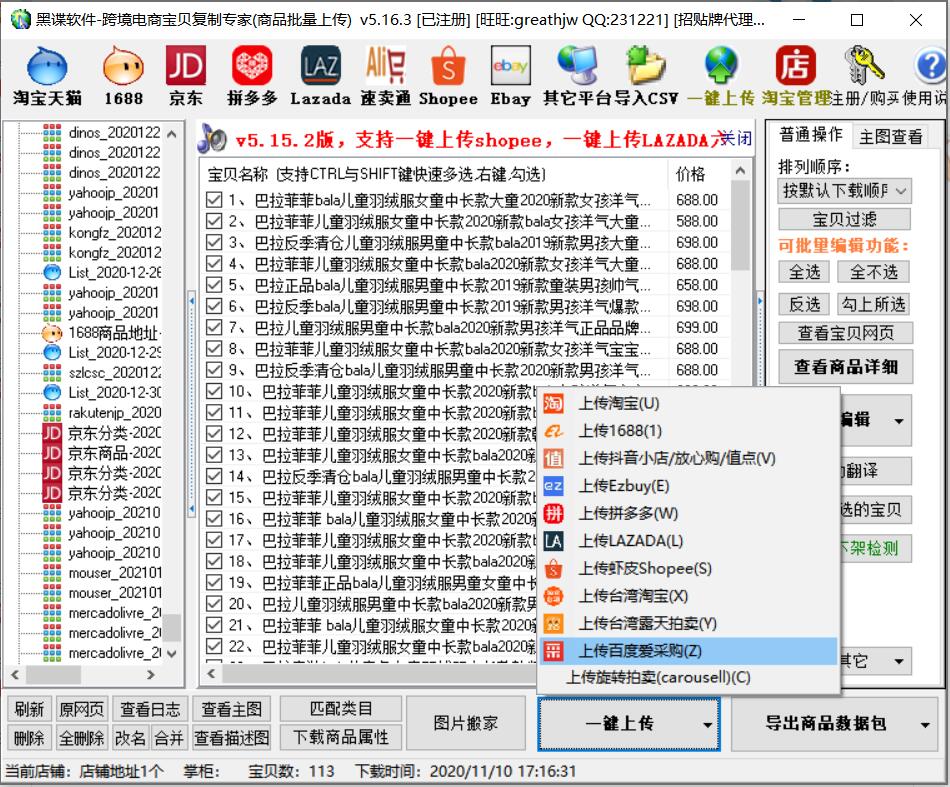
Task: Click the product list vertical scrollbar thumb
Action: point(740,225)
